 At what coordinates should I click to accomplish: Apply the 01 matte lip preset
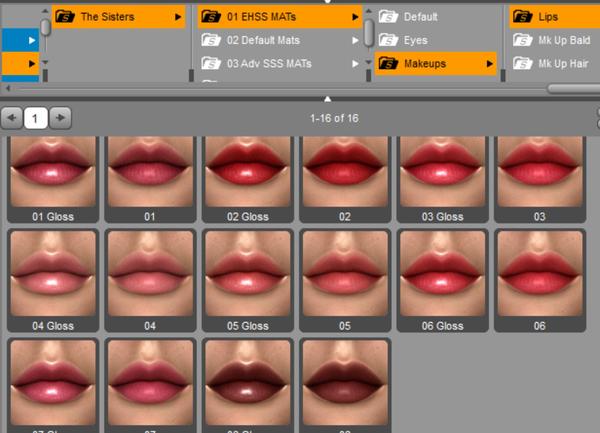pos(150,179)
